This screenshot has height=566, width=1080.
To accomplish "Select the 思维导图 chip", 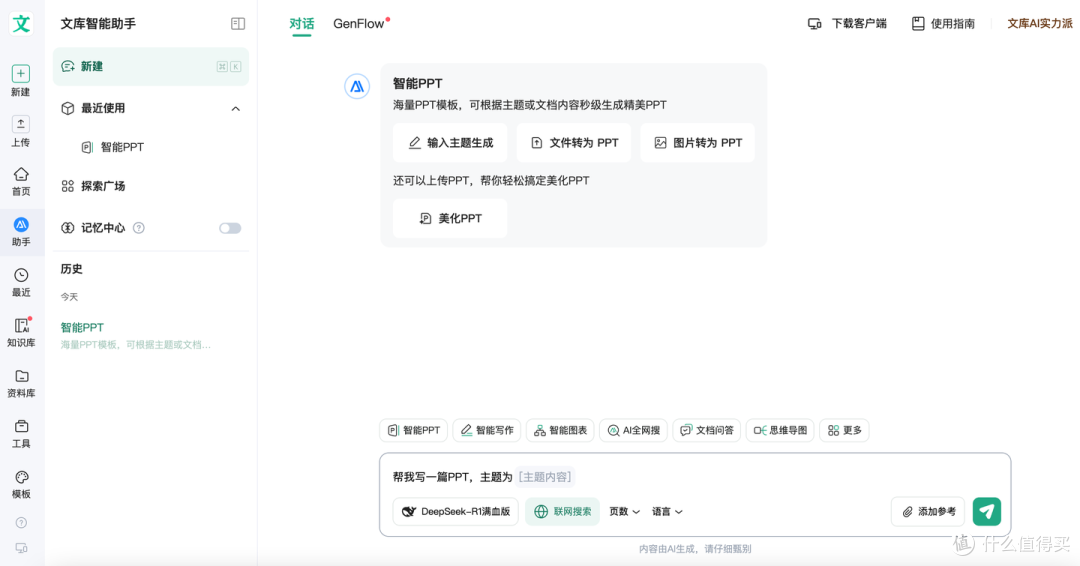I will click(x=780, y=430).
